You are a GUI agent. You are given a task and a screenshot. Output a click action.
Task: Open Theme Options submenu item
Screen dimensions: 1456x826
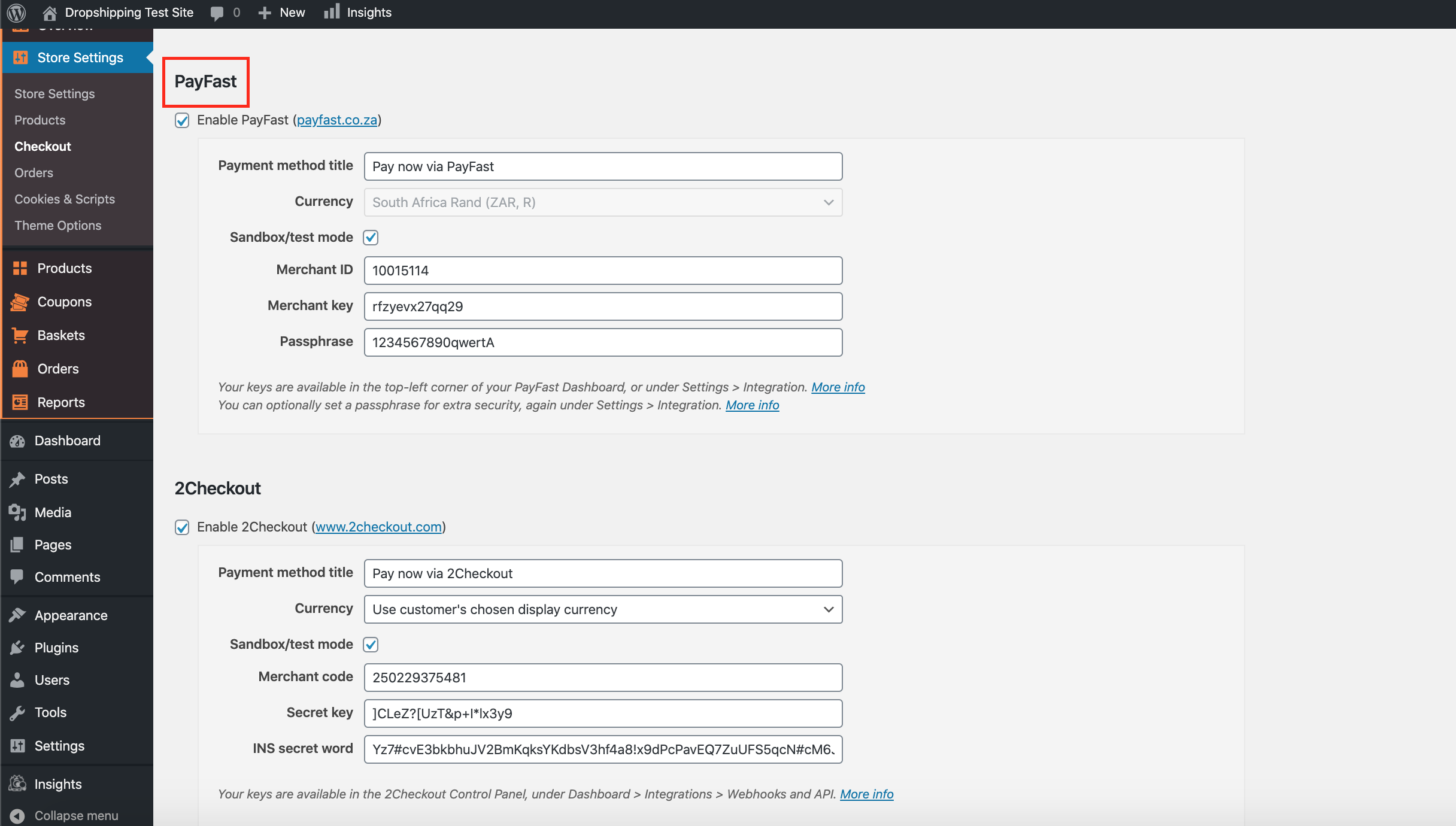click(58, 226)
